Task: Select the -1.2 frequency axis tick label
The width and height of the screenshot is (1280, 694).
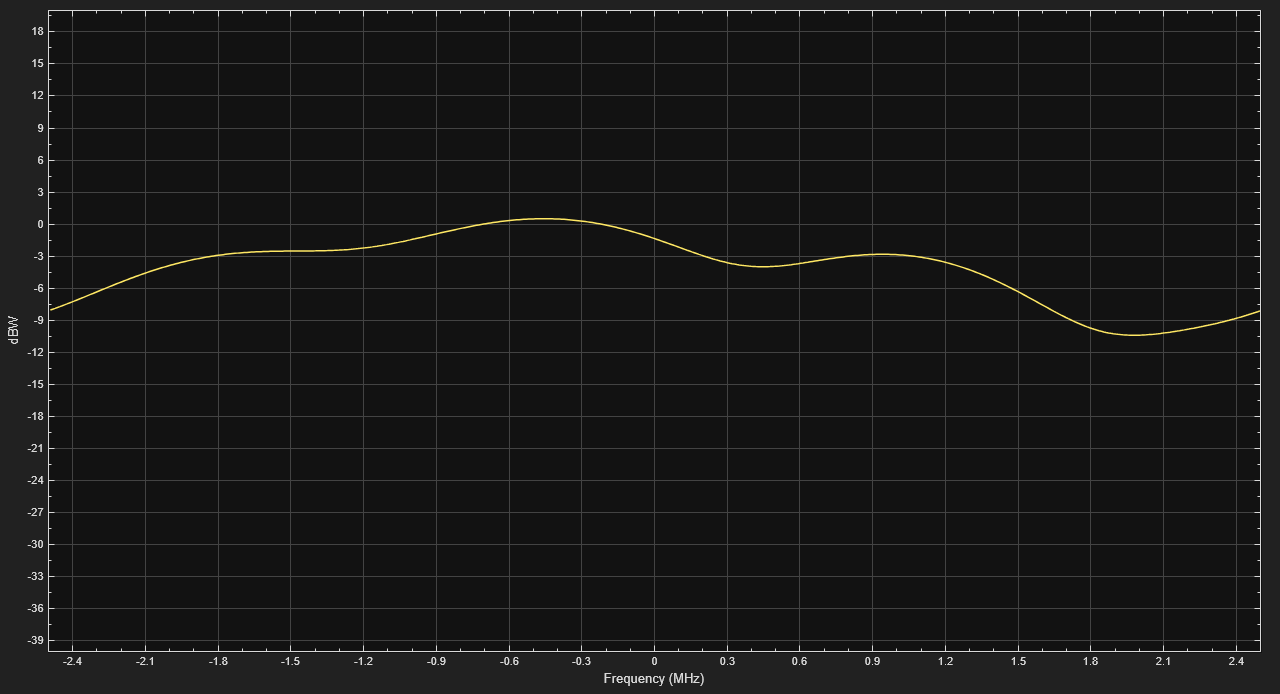Action: tap(363, 661)
